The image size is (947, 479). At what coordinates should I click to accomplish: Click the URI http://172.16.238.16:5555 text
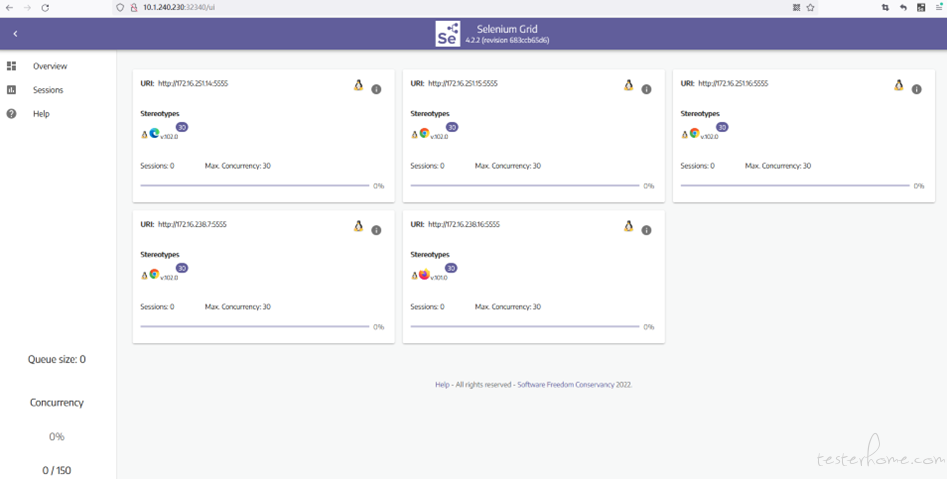click(464, 224)
